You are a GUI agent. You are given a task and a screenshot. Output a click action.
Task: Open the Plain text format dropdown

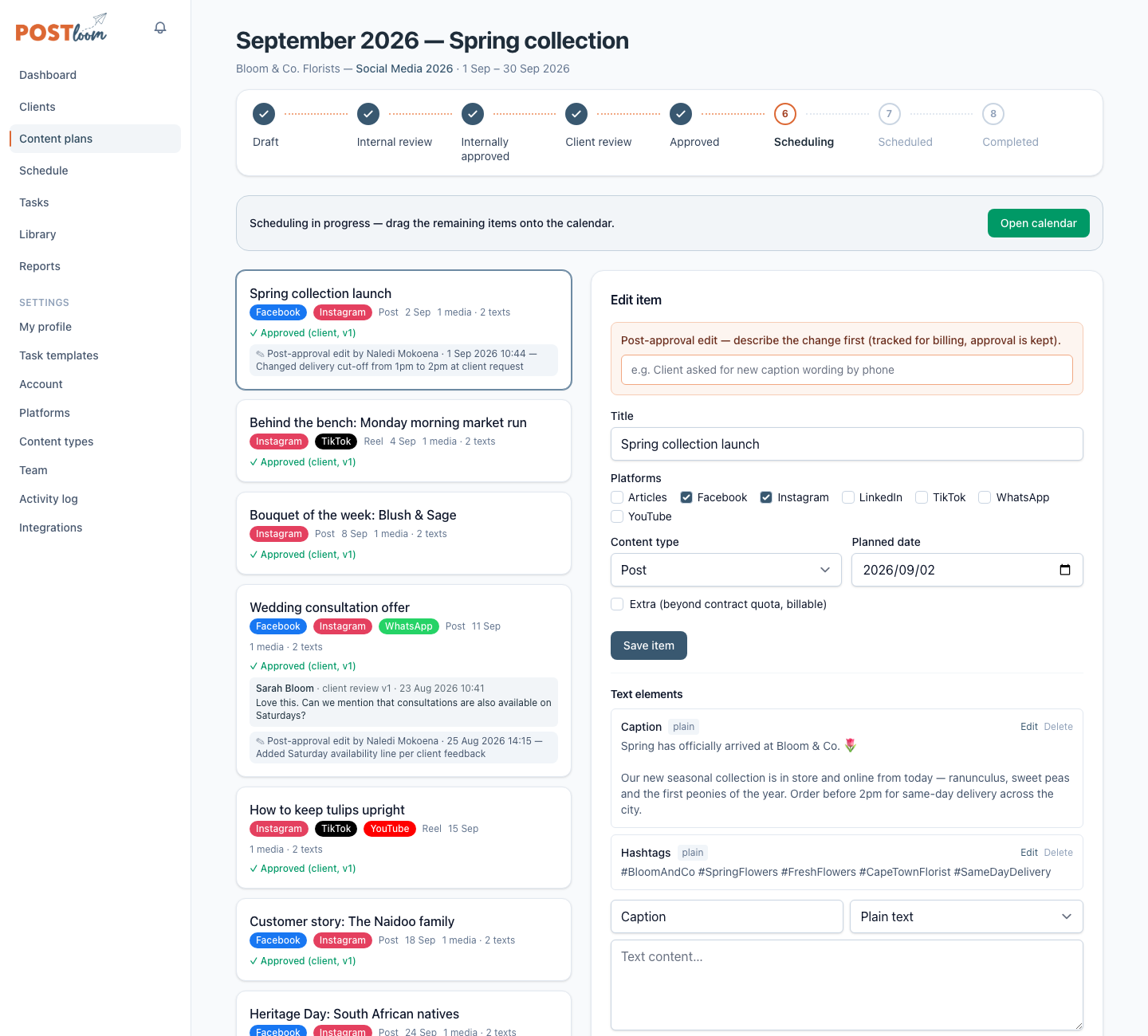point(966,916)
